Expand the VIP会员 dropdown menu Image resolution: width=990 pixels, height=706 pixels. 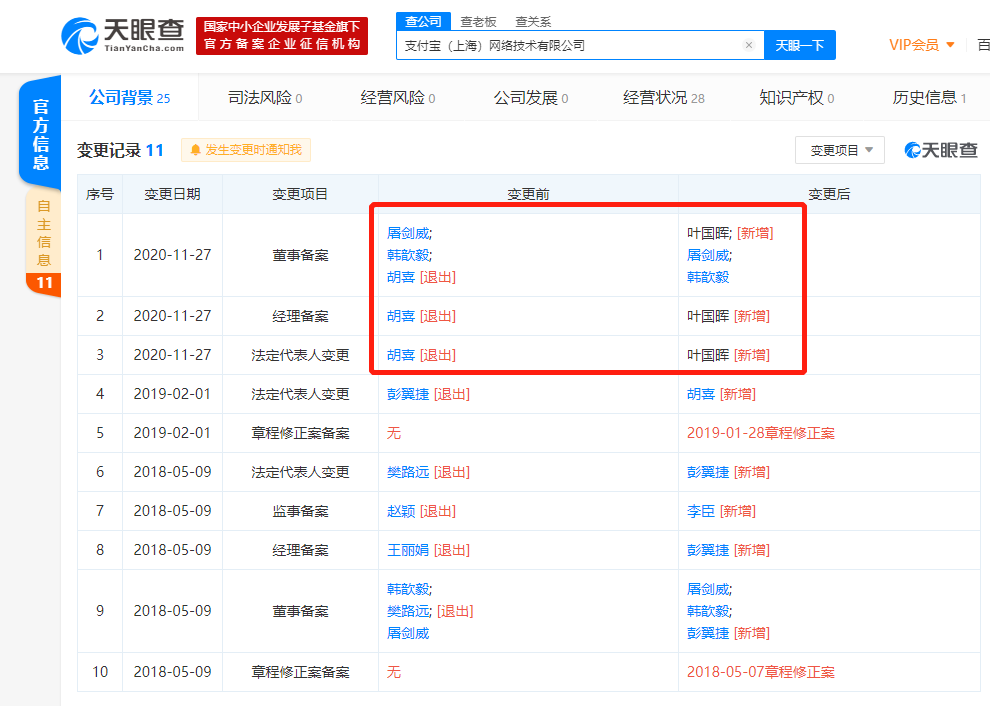click(x=919, y=45)
